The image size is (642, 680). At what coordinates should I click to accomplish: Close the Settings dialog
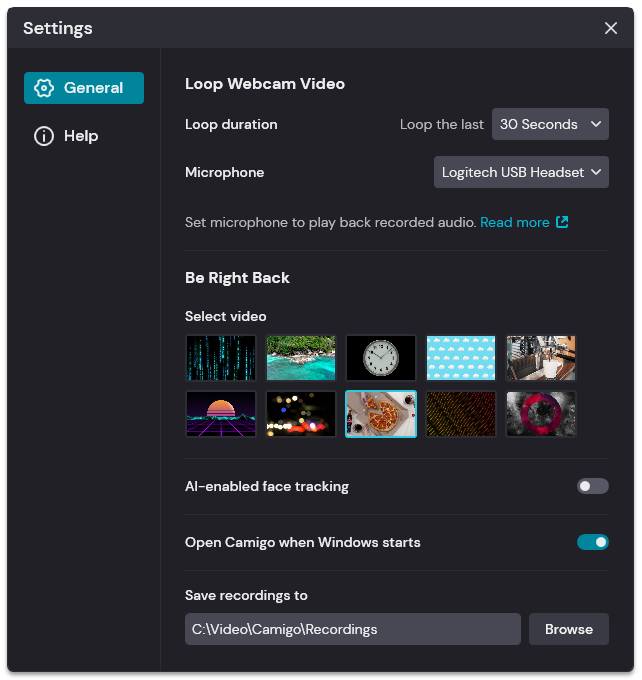611,28
